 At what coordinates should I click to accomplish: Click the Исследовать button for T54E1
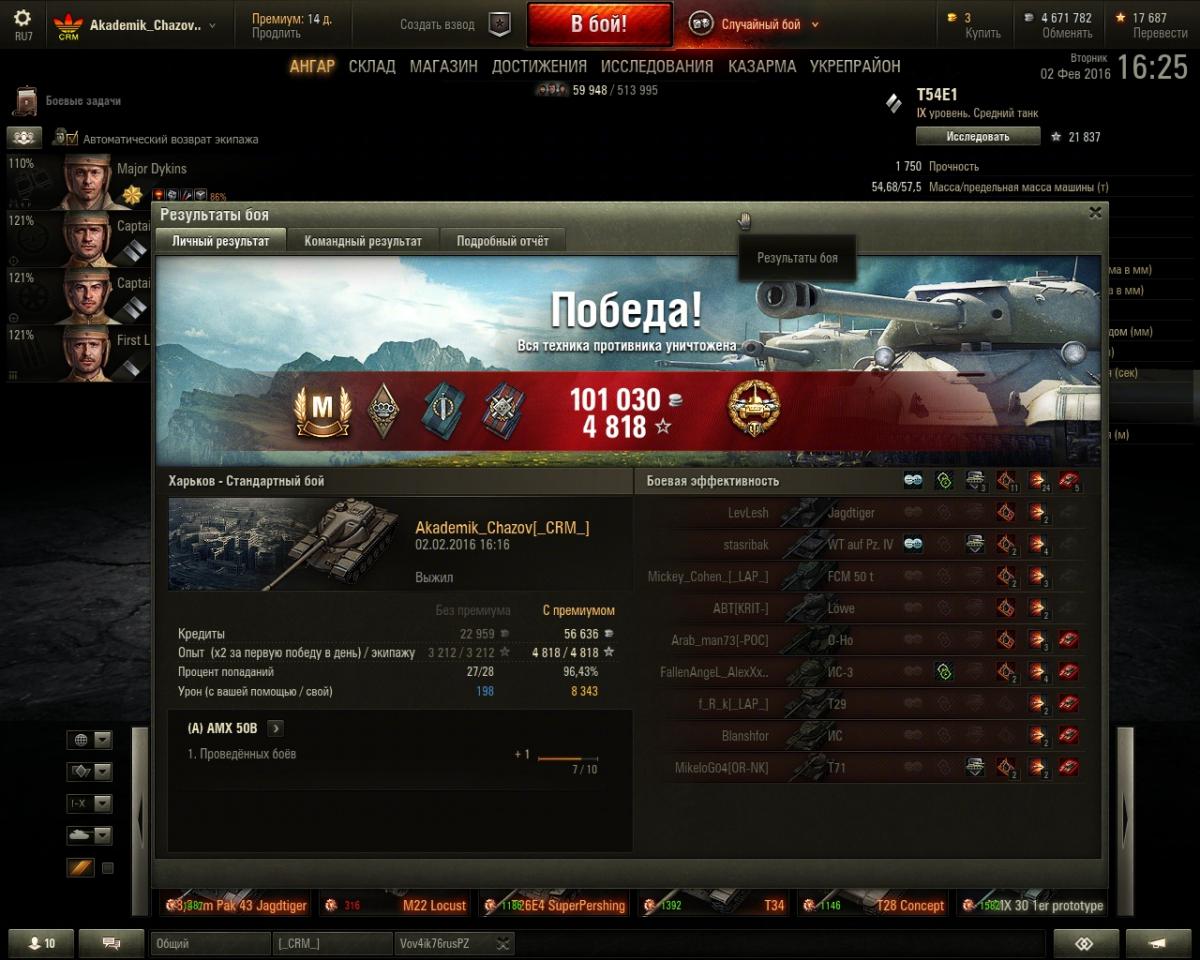click(x=978, y=136)
